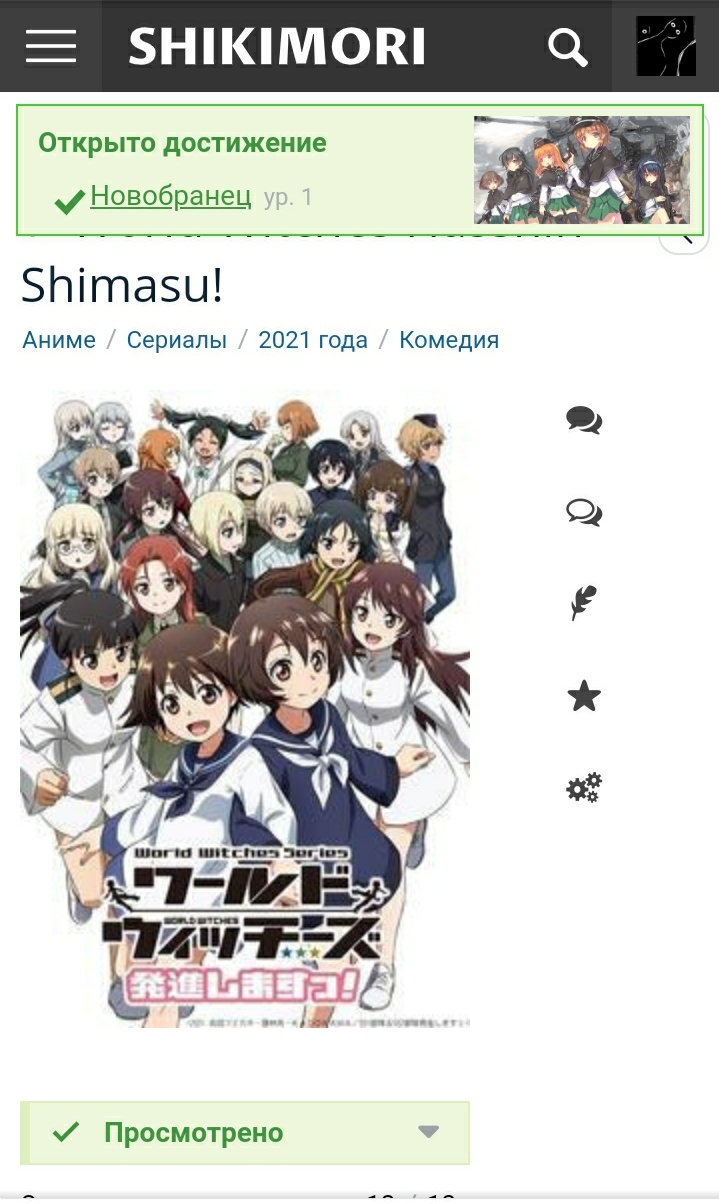Screen dimensions: 719x1204
Task: Expand the Просмотрено status dropdown arrow
Action: tap(429, 1132)
